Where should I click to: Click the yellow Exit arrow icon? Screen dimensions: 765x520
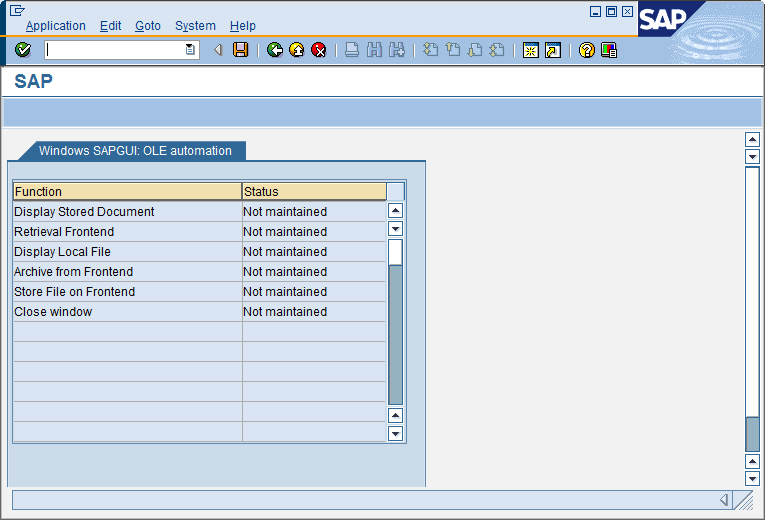tap(297, 50)
